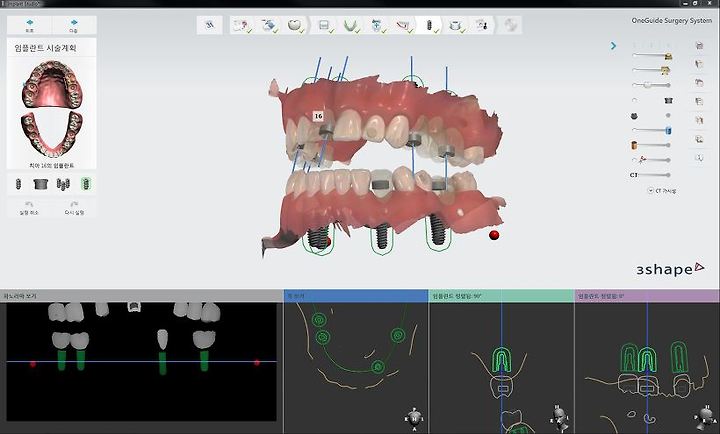Click the red control point right of lower jaw

pyautogui.click(x=494, y=235)
